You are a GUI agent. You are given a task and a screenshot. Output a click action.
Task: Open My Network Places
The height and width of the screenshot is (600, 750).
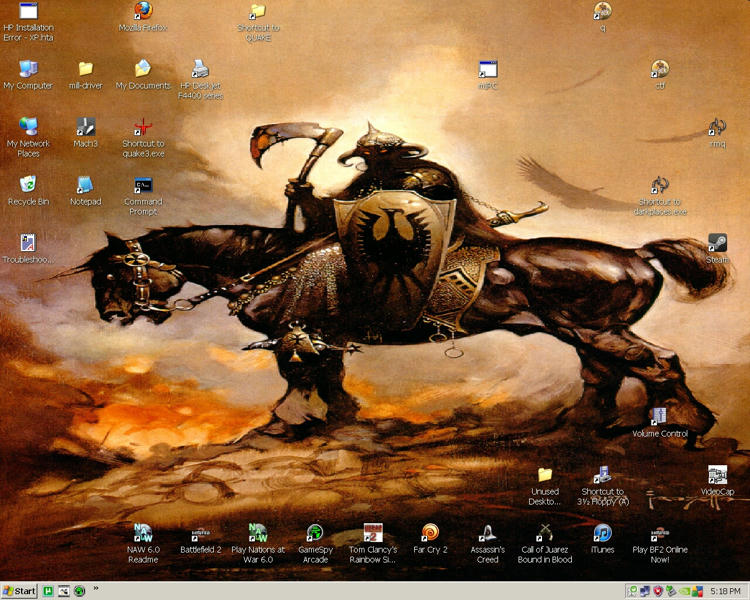click(x=28, y=138)
